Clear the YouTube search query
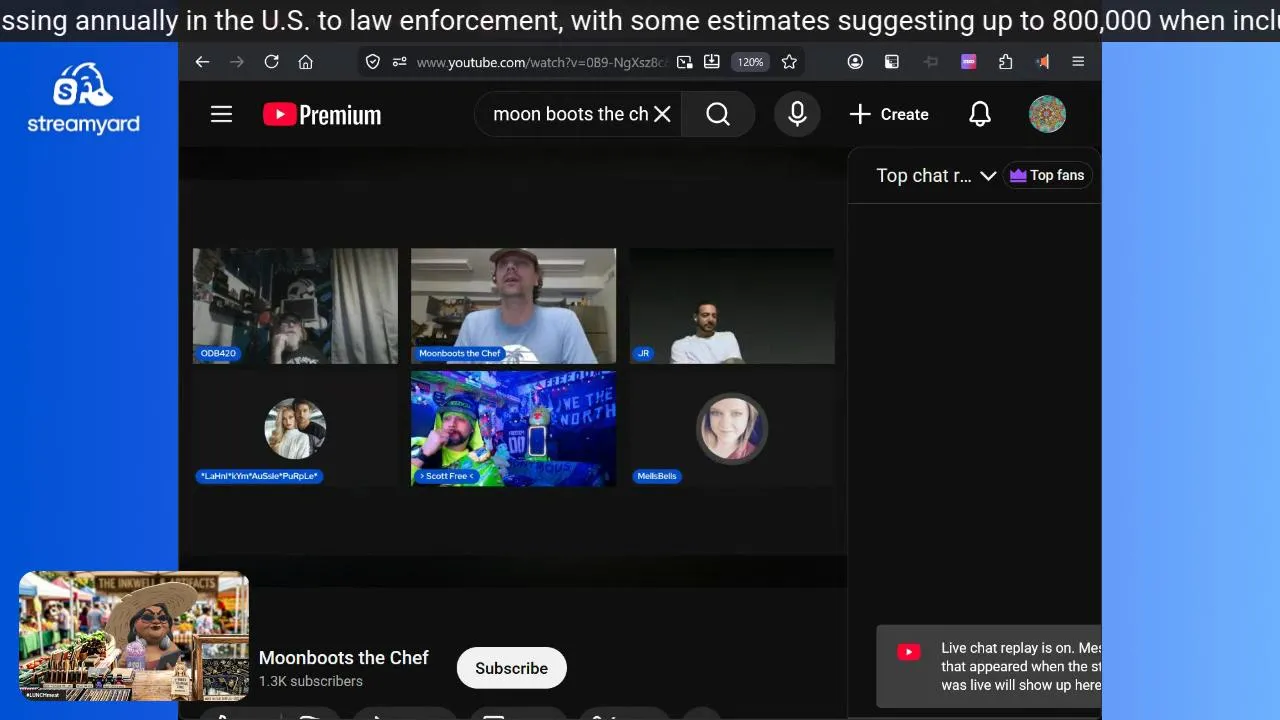1280x720 pixels. pyautogui.click(x=662, y=114)
